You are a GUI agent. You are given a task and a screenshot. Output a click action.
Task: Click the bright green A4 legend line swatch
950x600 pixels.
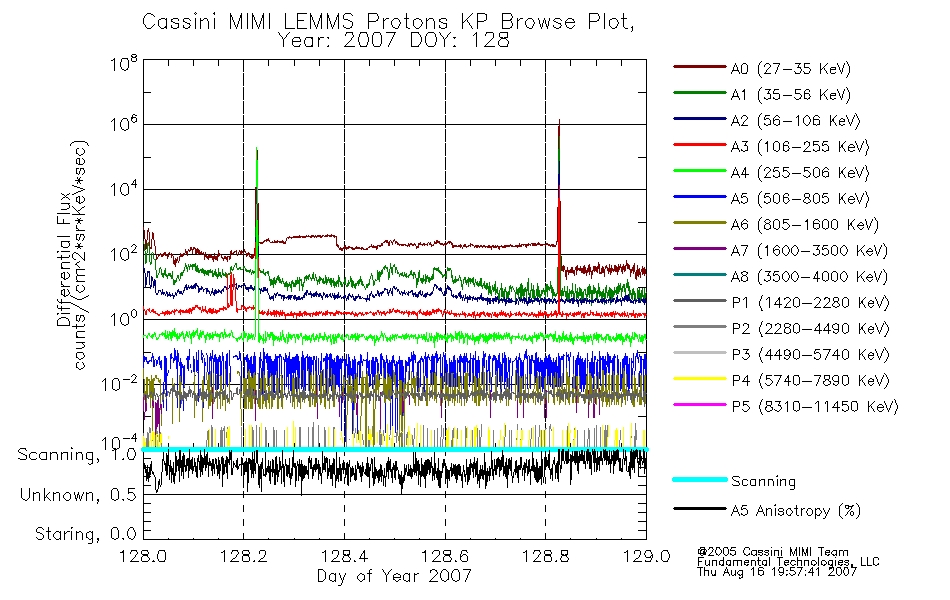pos(699,171)
